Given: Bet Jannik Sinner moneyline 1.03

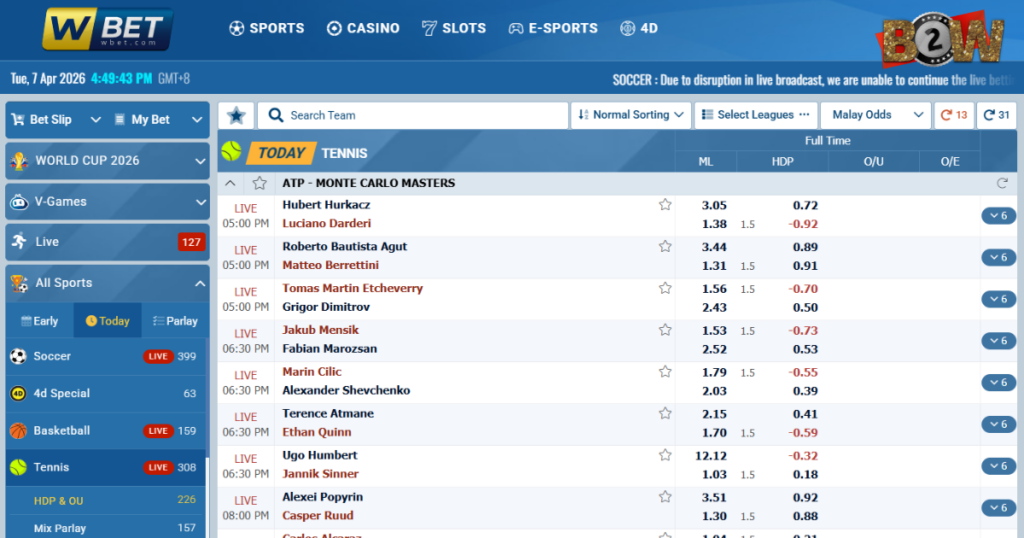Looking at the screenshot, I should [714, 475].
